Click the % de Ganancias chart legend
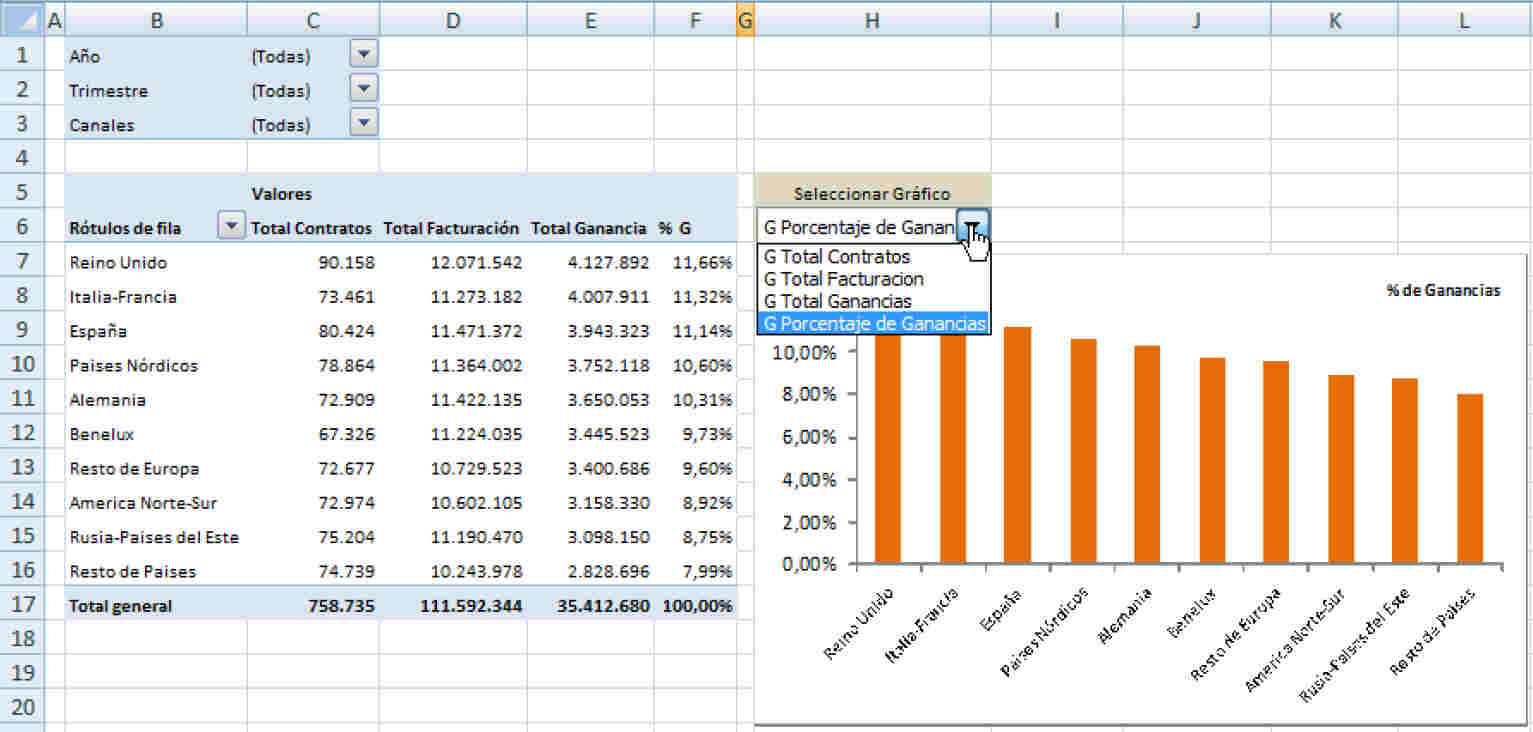This screenshot has height=732, width=1533. [1442, 291]
